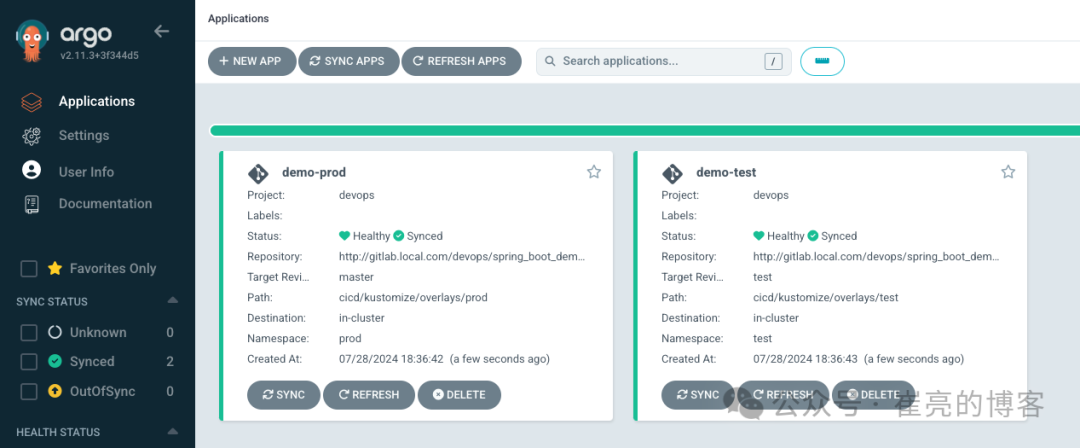The height and width of the screenshot is (448, 1080).
Task: Click the Favorites Only star icon
Action: [x=55, y=269]
